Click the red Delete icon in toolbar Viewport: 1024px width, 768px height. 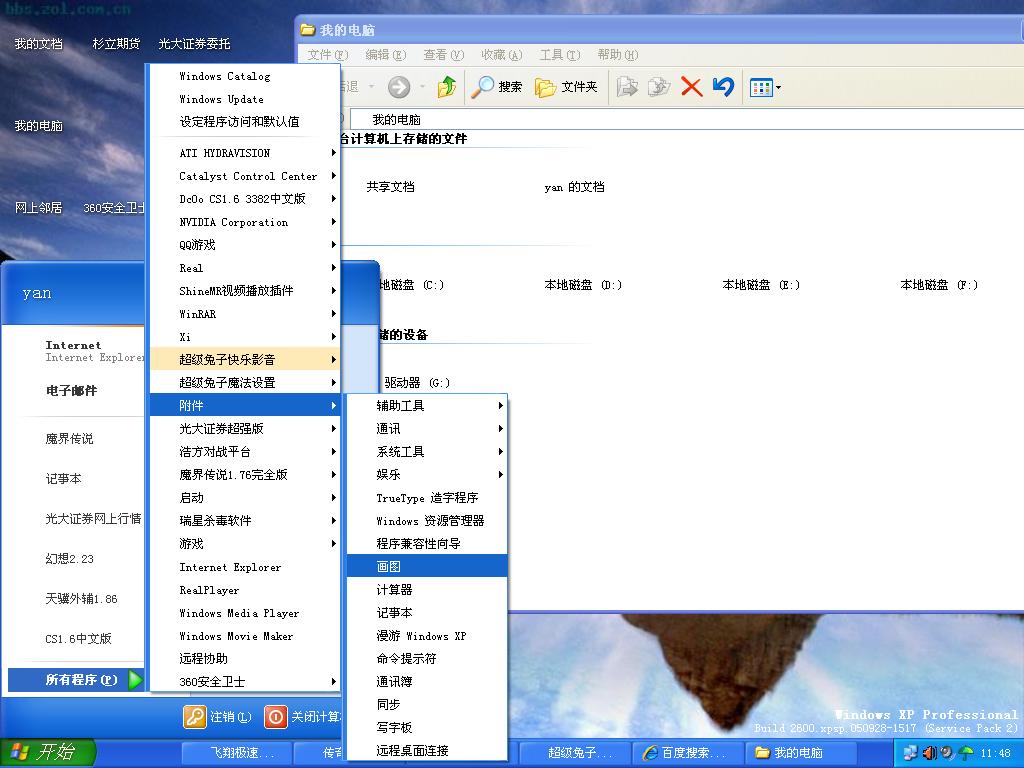tap(691, 87)
